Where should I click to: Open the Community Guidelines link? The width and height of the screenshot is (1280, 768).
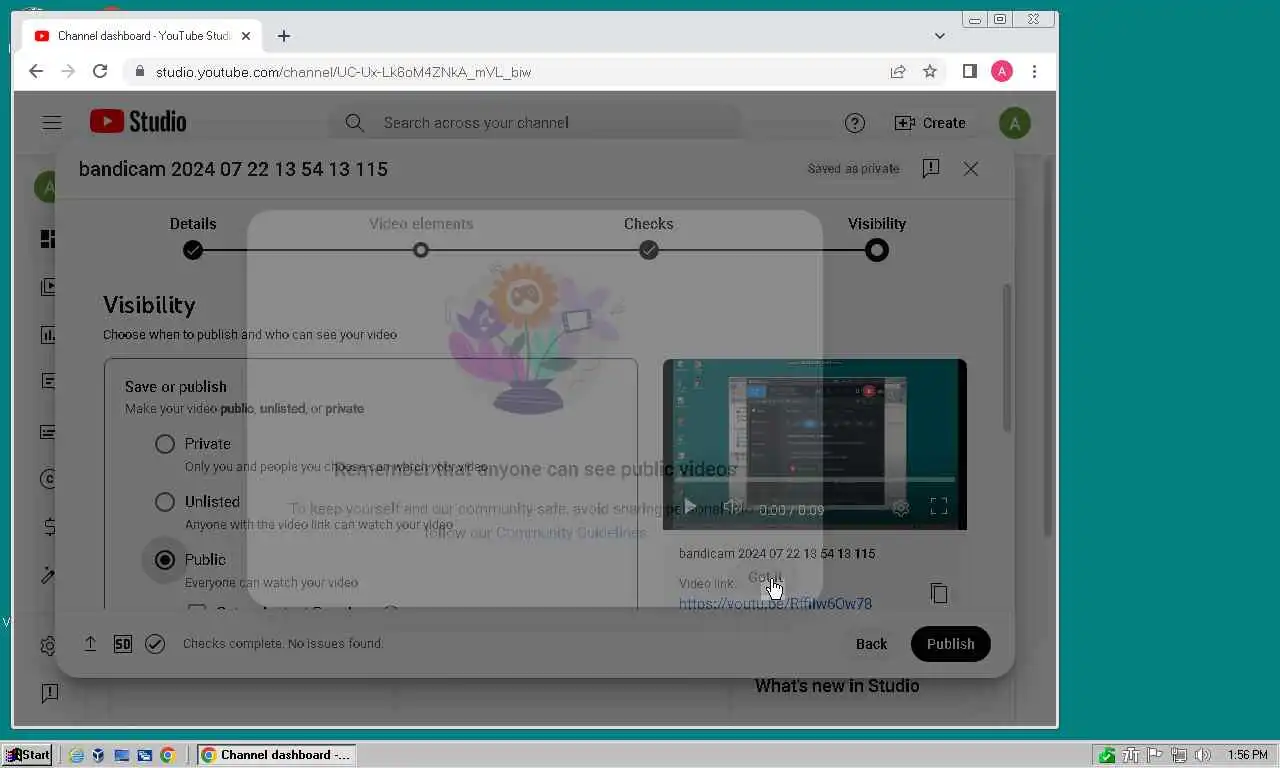pyautogui.click(x=571, y=533)
